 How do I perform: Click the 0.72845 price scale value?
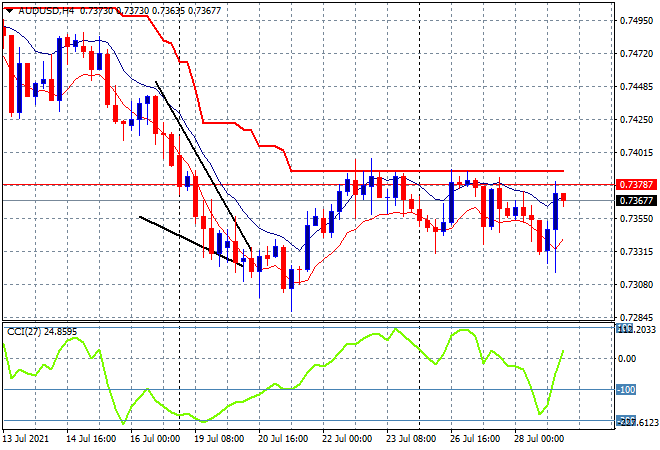pyautogui.click(x=636, y=318)
